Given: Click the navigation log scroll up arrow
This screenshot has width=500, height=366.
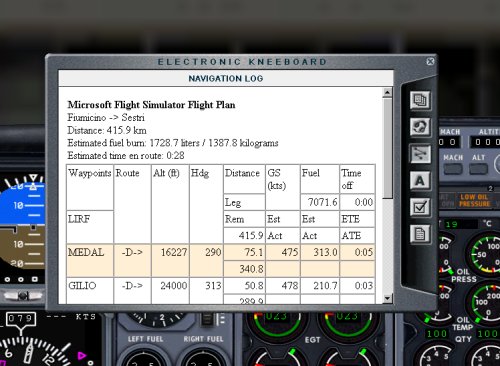Looking at the screenshot, I should 387,92.
